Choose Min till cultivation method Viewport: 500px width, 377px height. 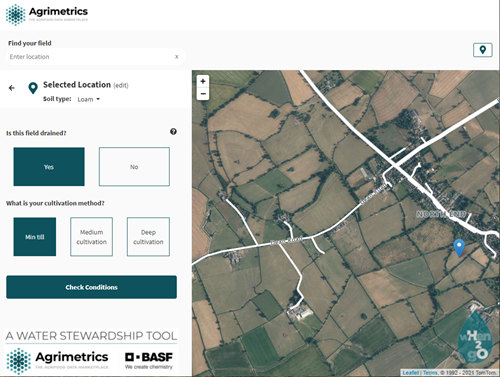[x=35, y=237]
